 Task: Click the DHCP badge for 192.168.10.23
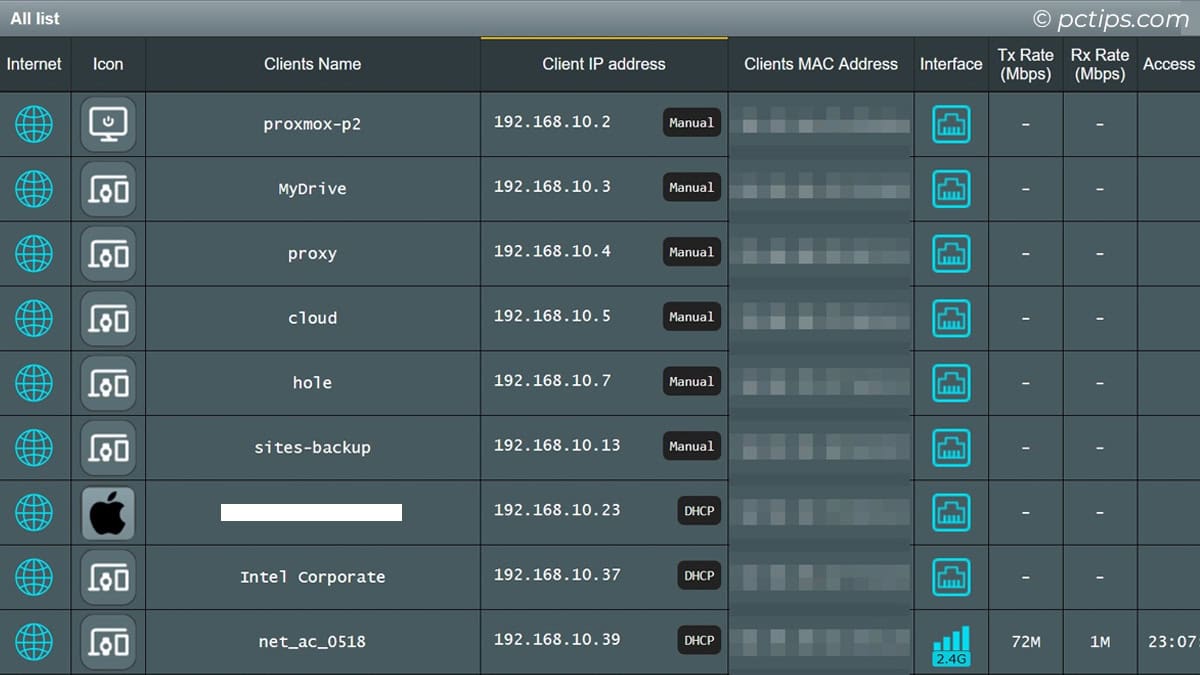(699, 511)
